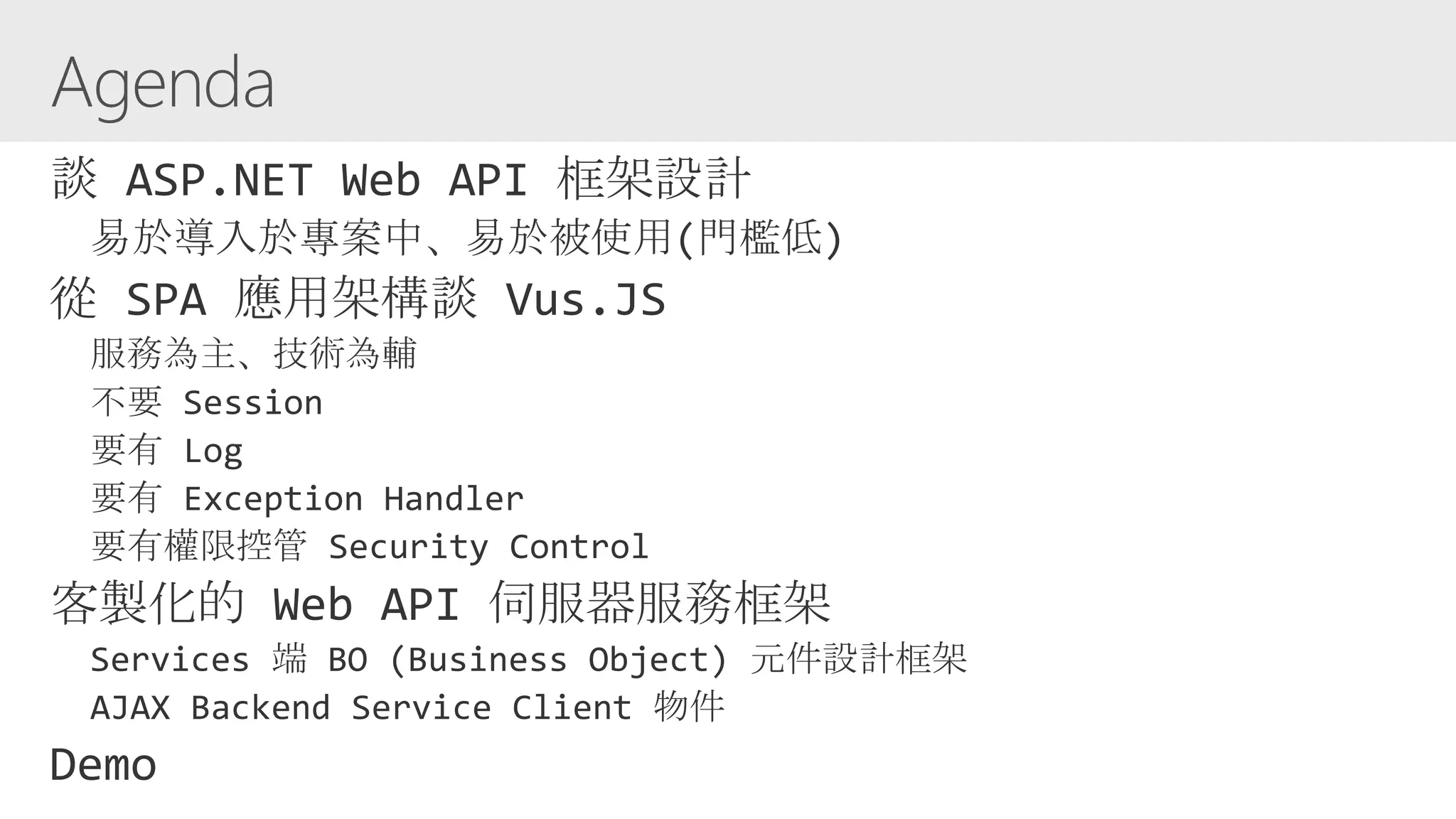Click the (Business Object) text
This screenshot has width=1456, height=819.
pos(558,660)
